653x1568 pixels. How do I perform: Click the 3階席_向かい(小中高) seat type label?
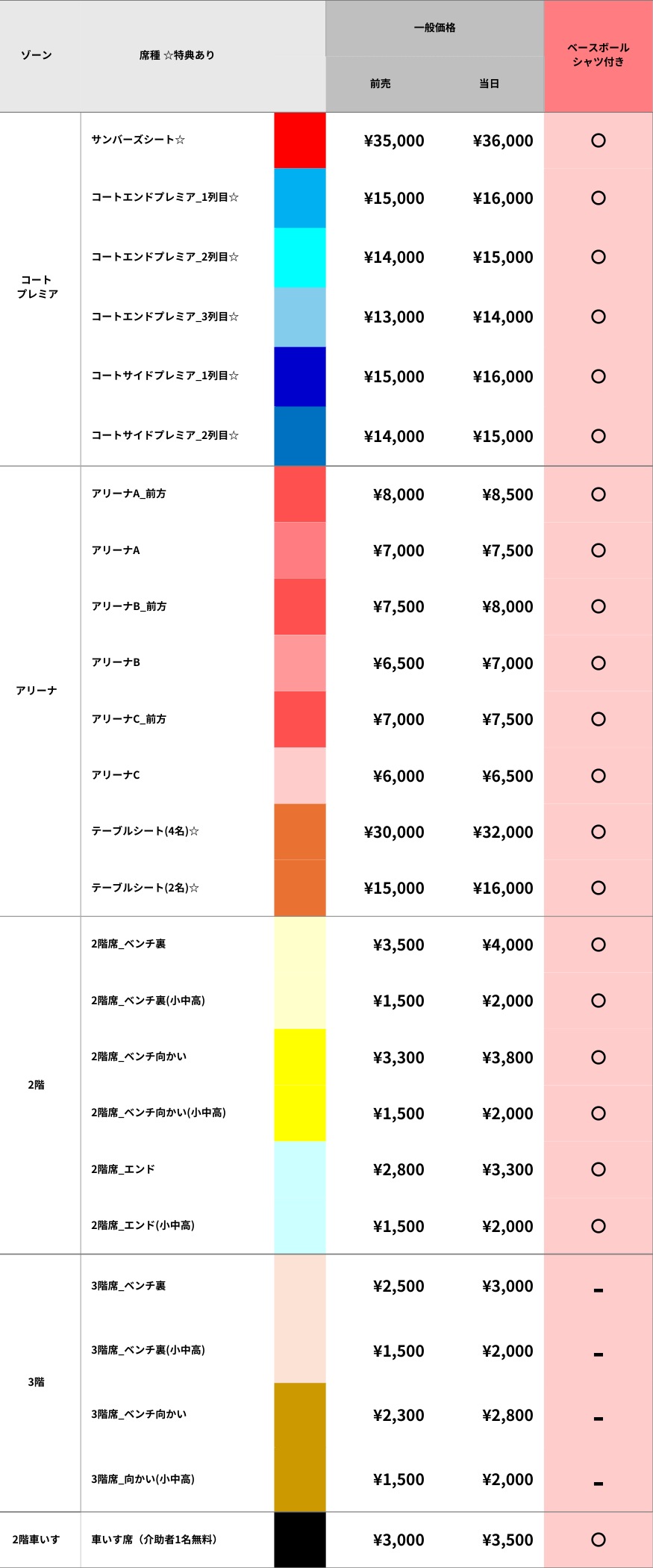click(143, 1479)
